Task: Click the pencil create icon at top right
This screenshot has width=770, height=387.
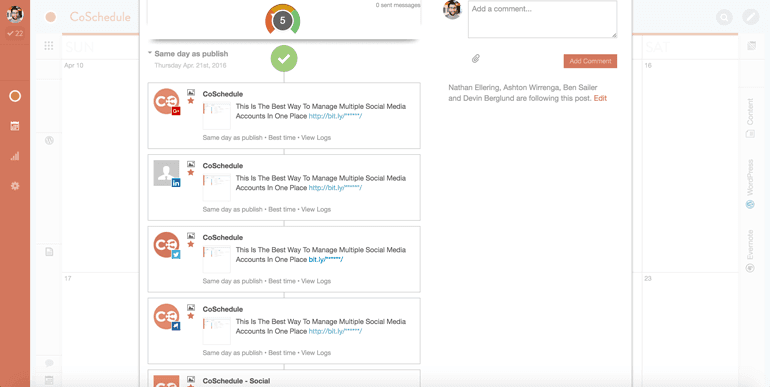Action: [750, 18]
